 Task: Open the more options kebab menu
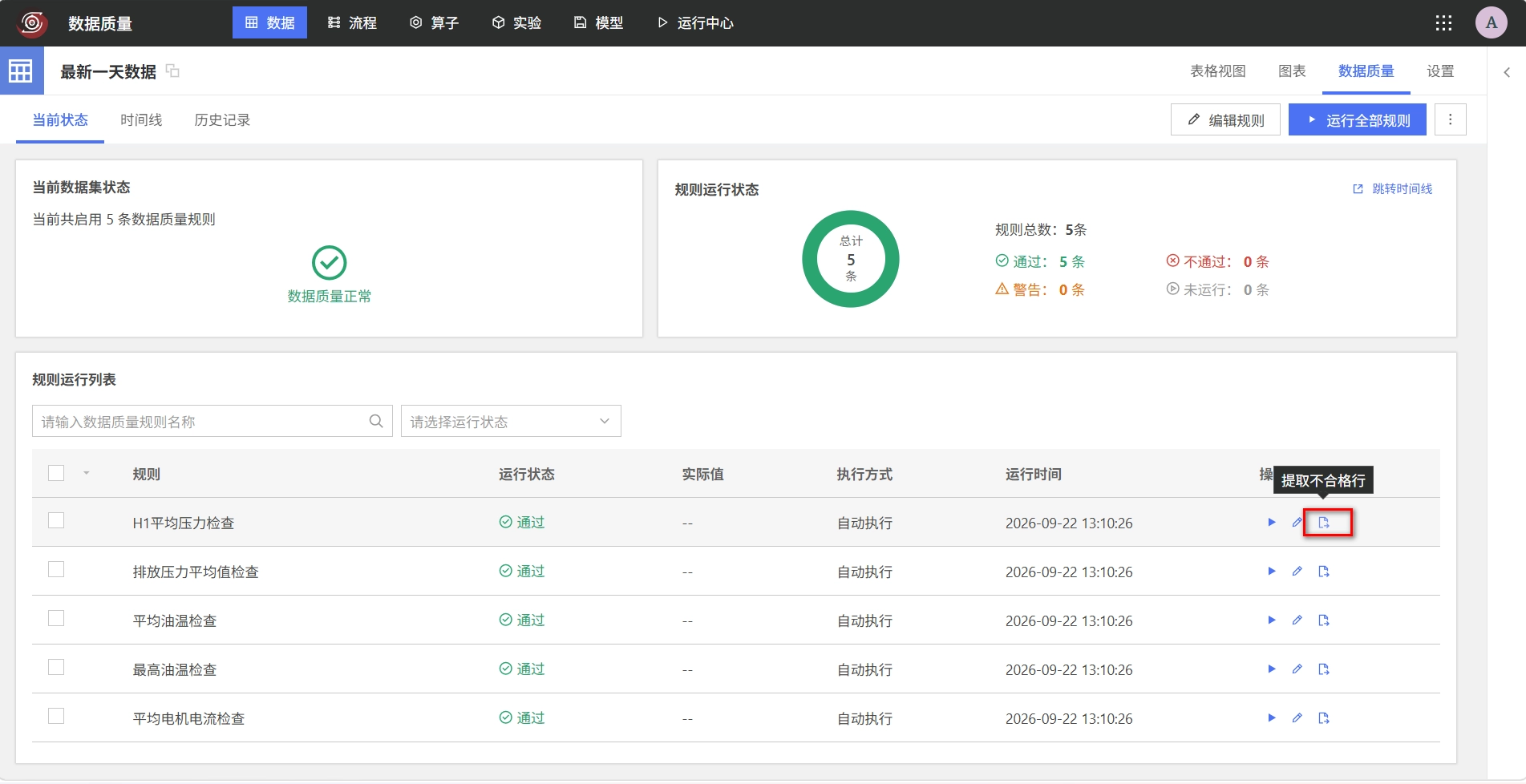coord(1450,119)
